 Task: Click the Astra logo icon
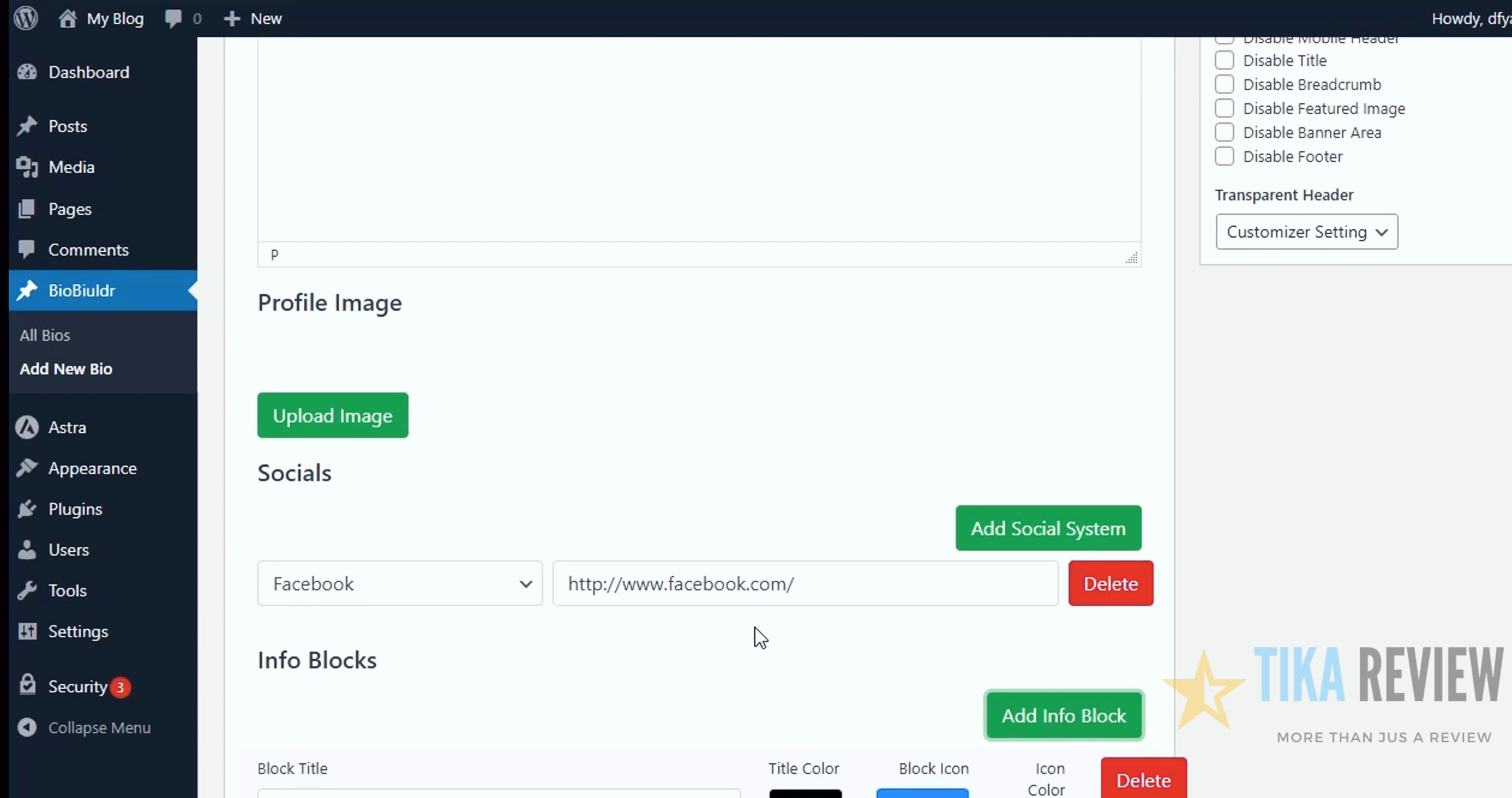click(27, 427)
